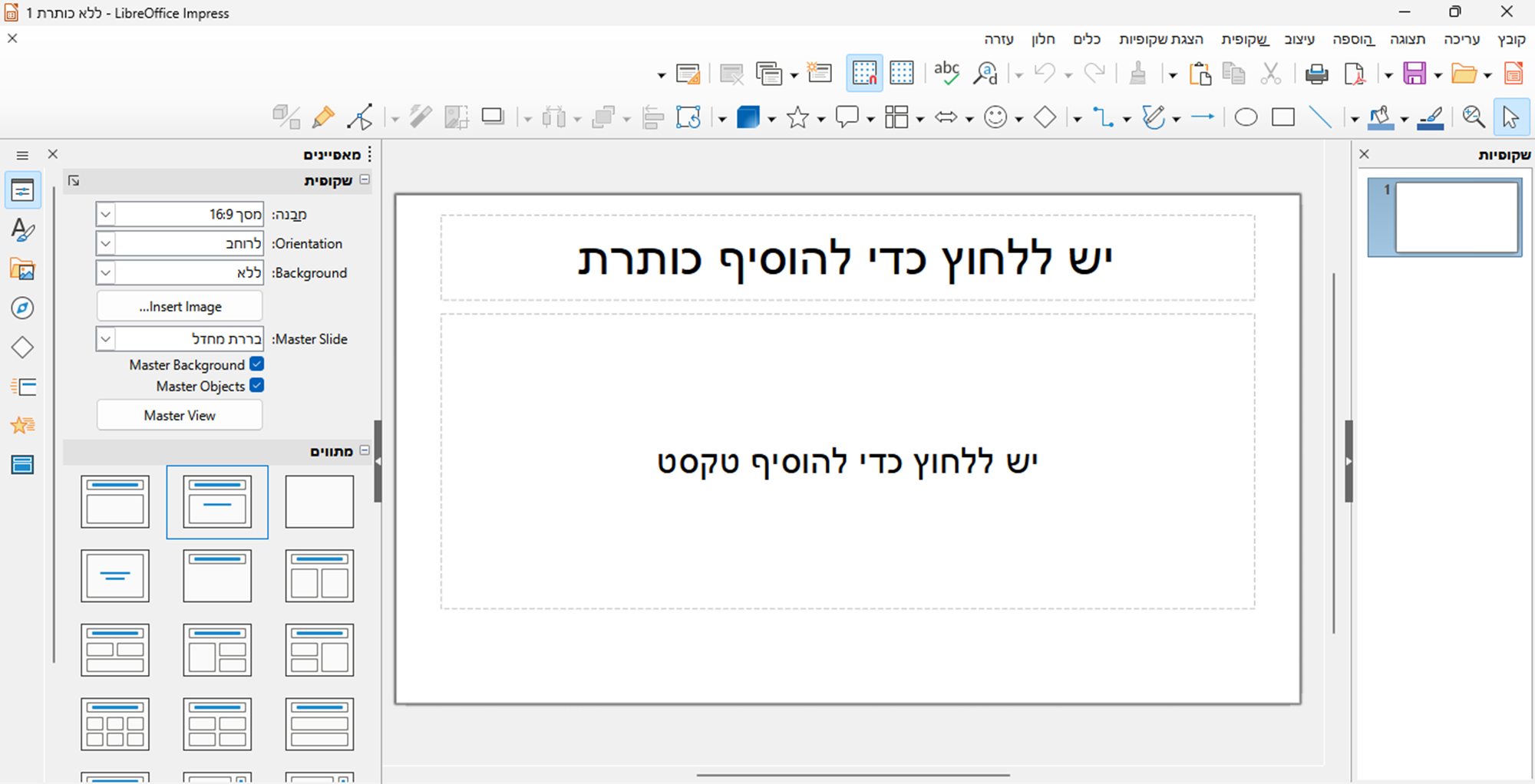Click the Copy icon
The height and width of the screenshot is (784, 1535).
1233,74
